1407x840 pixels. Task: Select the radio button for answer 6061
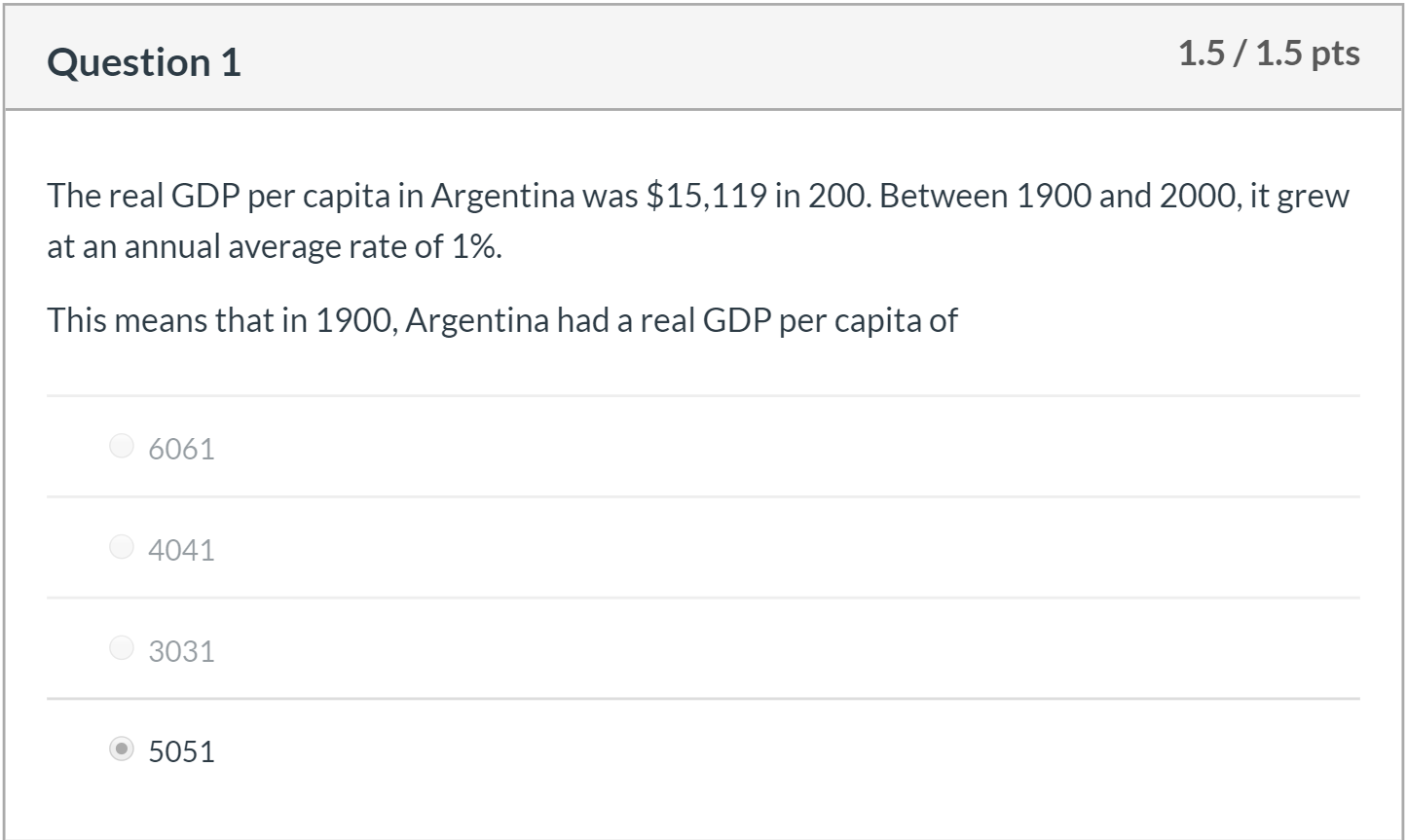pyautogui.click(x=121, y=445)
